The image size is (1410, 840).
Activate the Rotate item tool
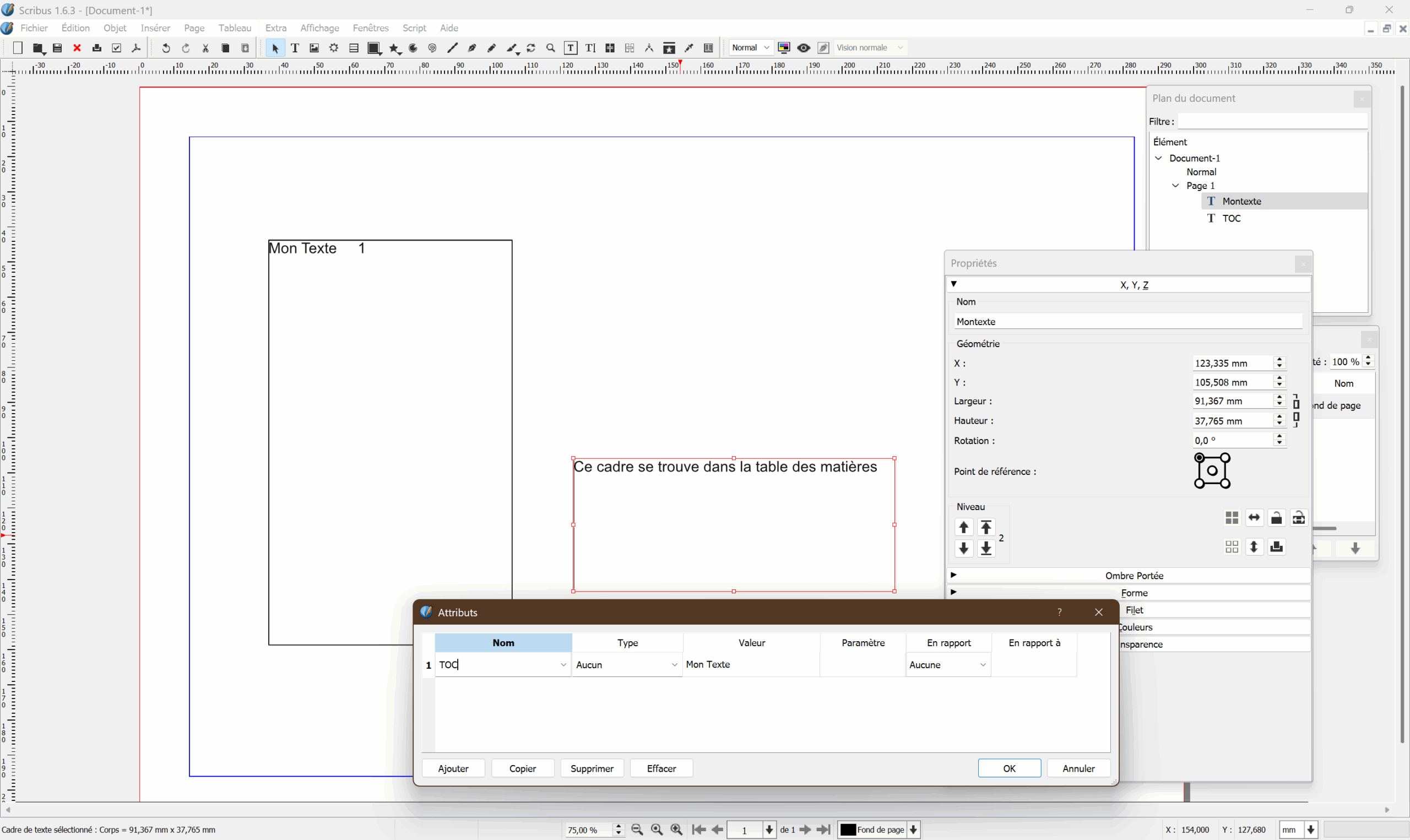[531, 48]
